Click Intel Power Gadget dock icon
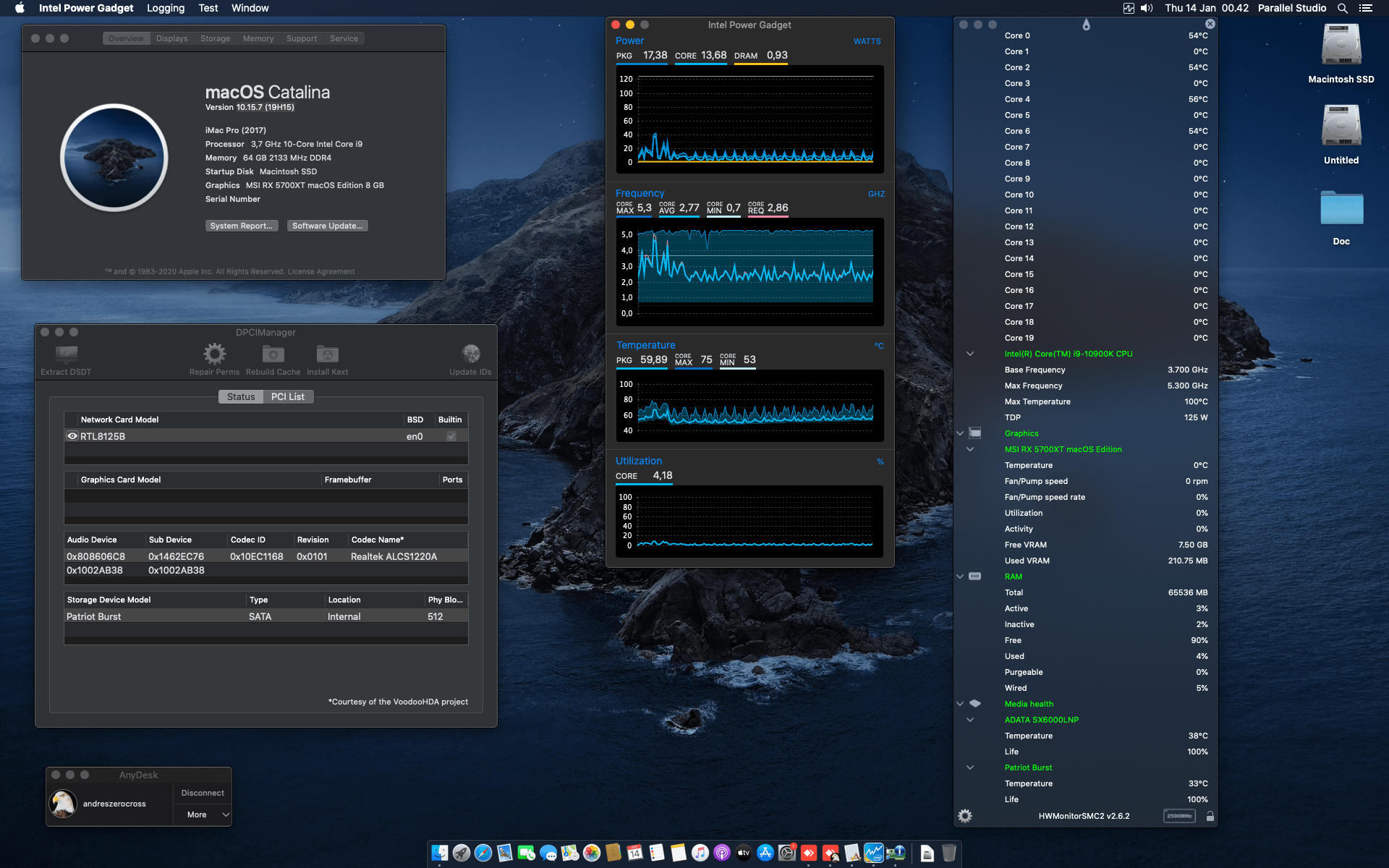The width and height of the screenshot is (1389, 868). [x=874, y=853]
